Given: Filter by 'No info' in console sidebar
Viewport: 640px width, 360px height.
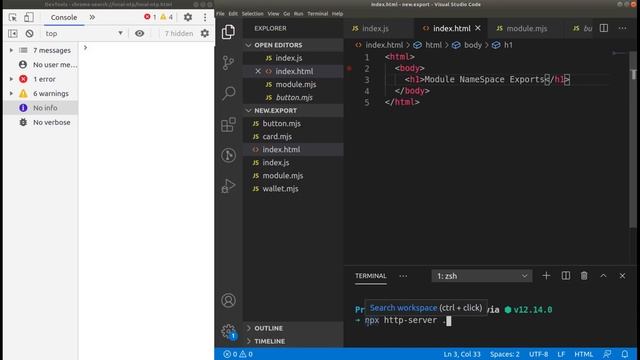Looking at the screenshot, I should click(x=41, y=108).
